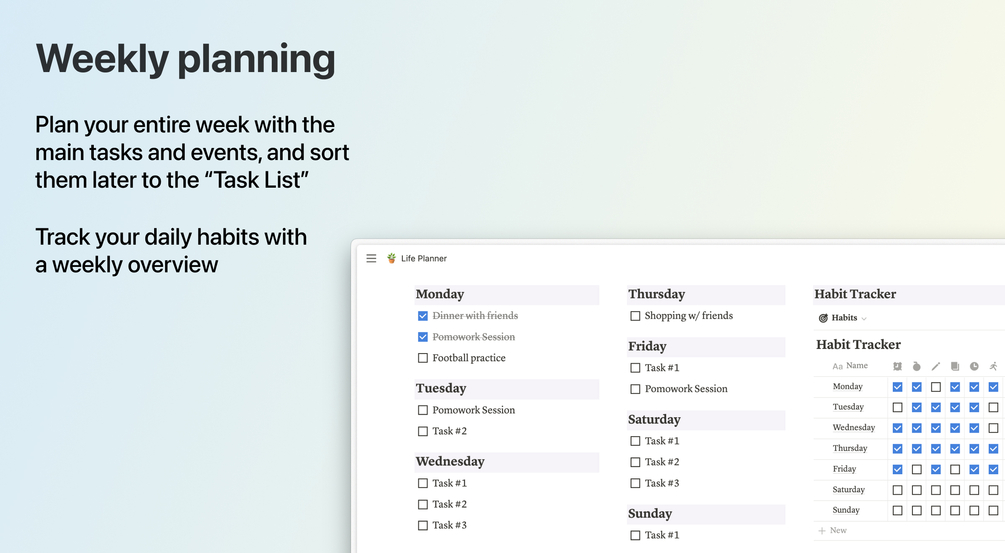Viewport: 1005px width, 553px height.
Task: Click the pencil habit column icon
Action: point(936,367)
